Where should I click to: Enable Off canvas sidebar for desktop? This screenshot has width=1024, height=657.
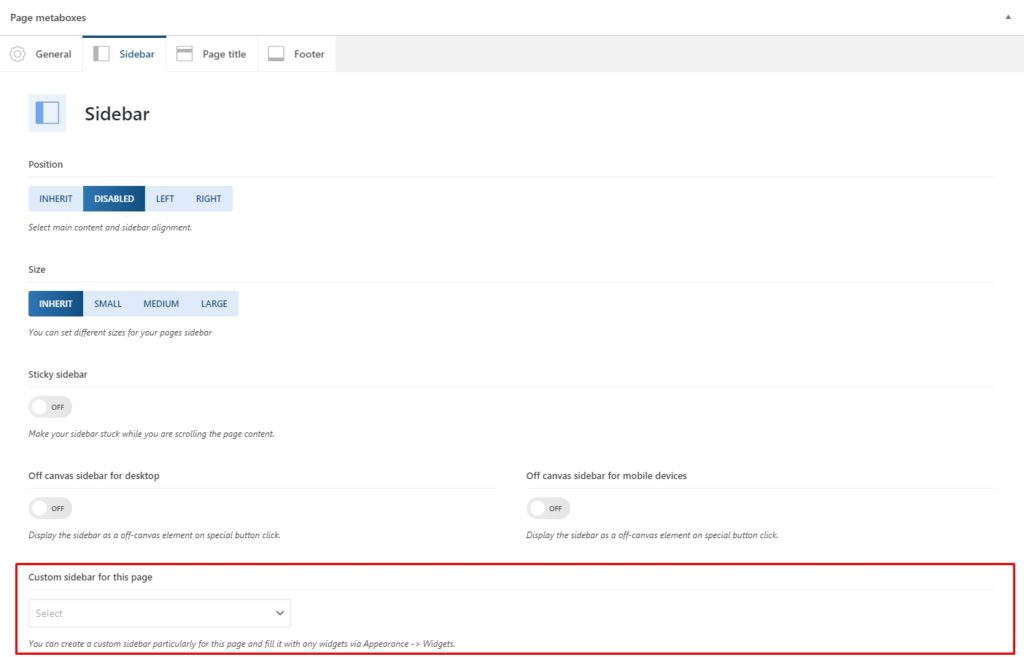pyautogui.click(x=50, y=508)
